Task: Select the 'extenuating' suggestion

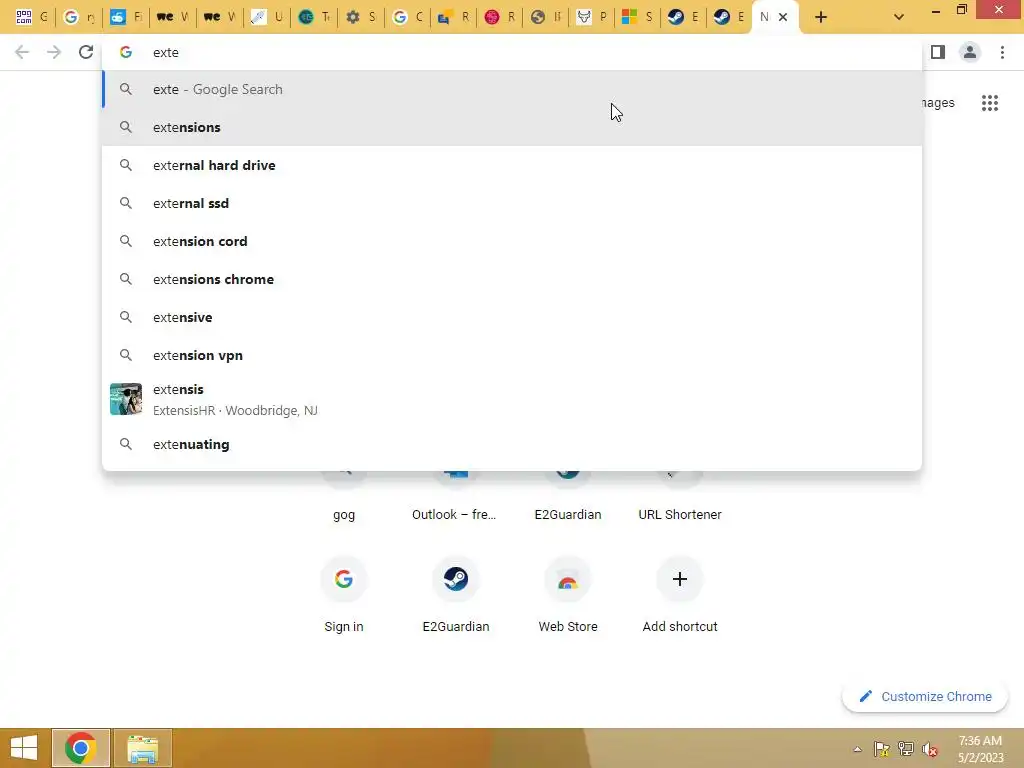Action: [x=512, y=444]
